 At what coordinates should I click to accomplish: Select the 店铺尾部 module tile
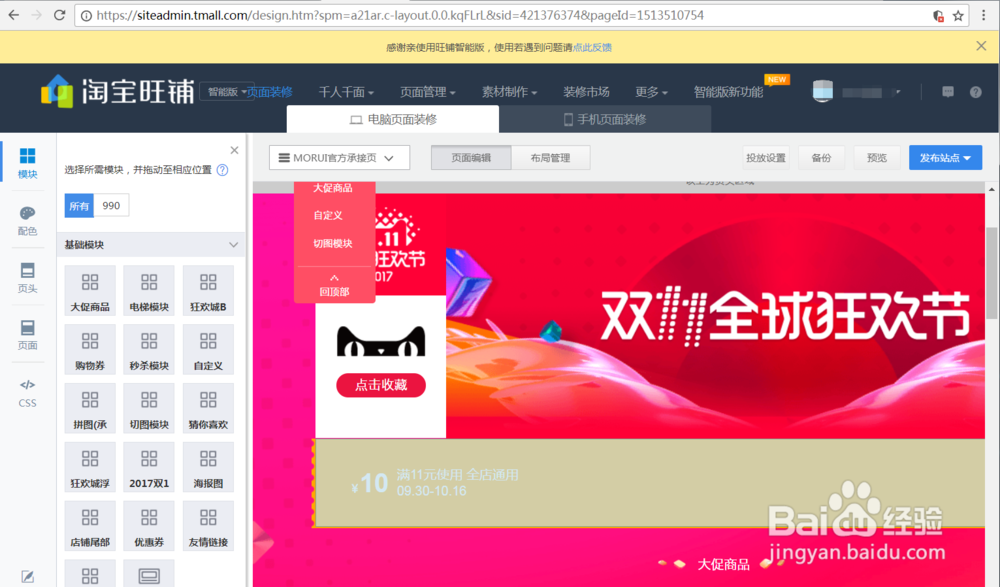click(x=90, y=525)
